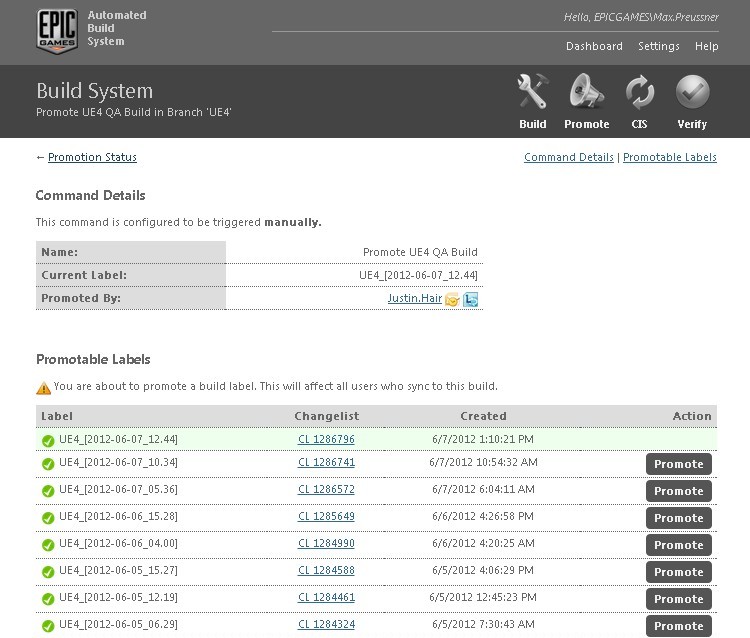Open changelist CL 1285649

point(326,516)
